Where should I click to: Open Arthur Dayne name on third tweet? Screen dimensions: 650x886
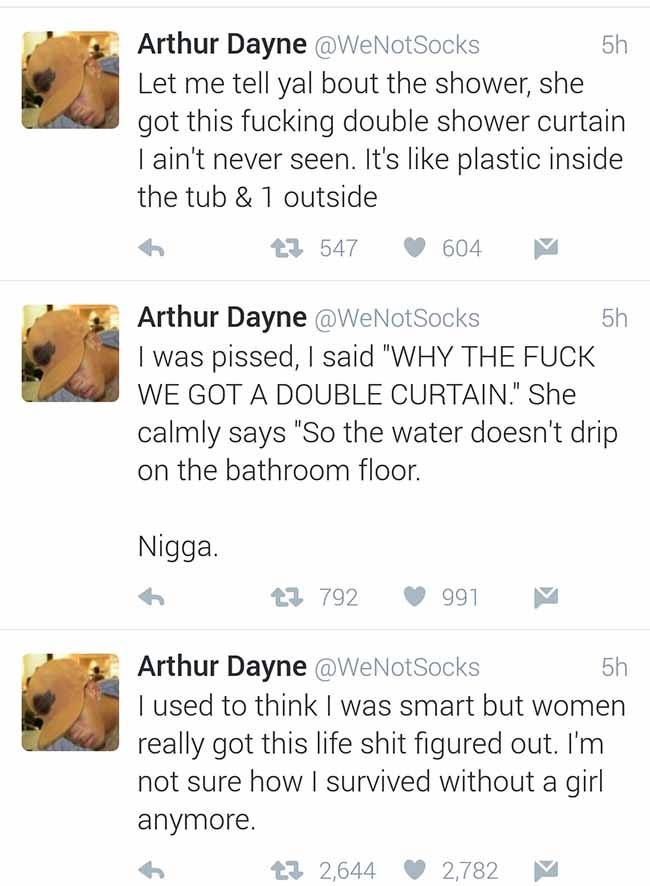222,667
